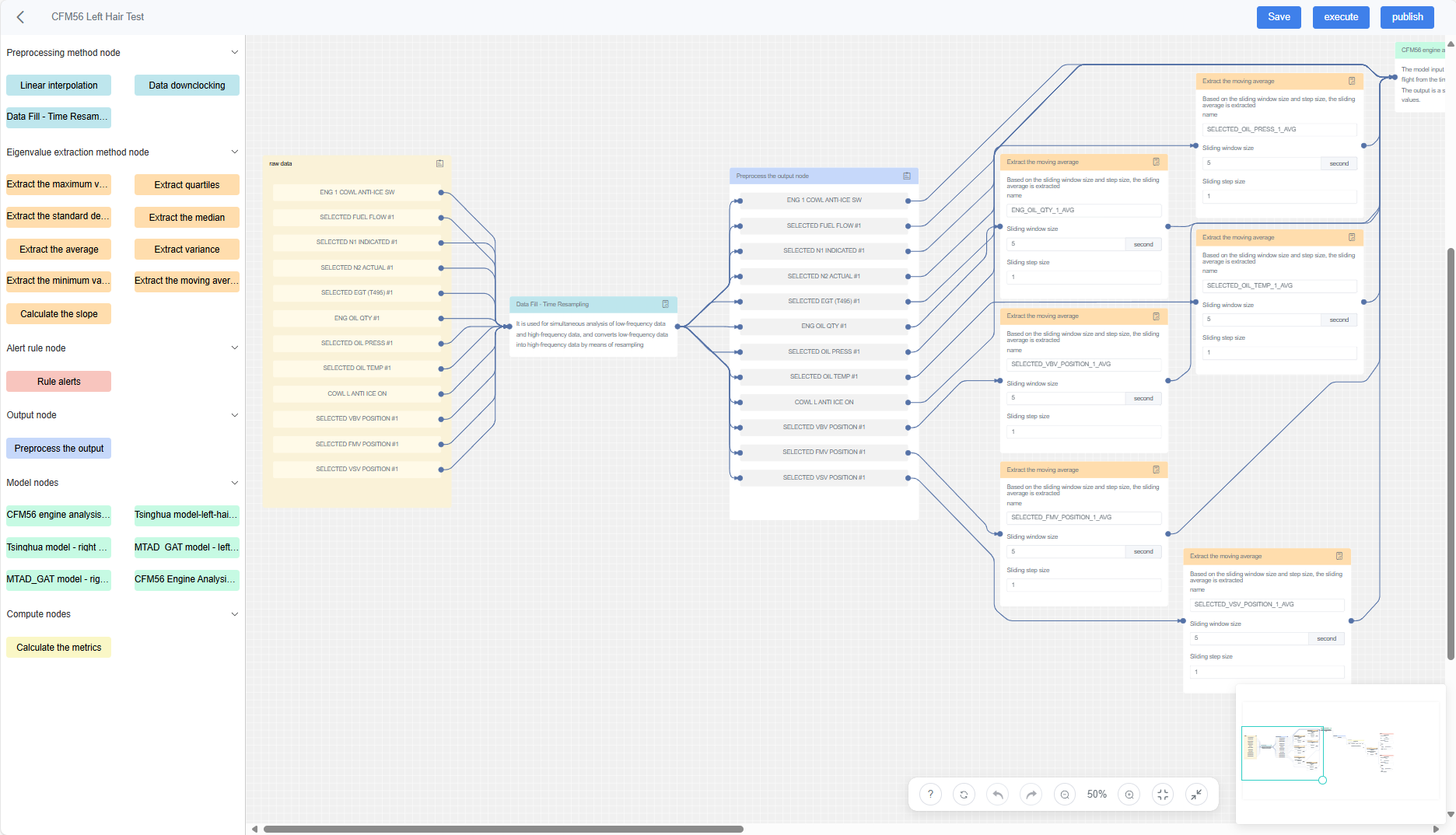Toggle the ENG 1 COWL ANTI-ICE SW output port
This screenshot has width=1456, height=835.
pos(440,192)
